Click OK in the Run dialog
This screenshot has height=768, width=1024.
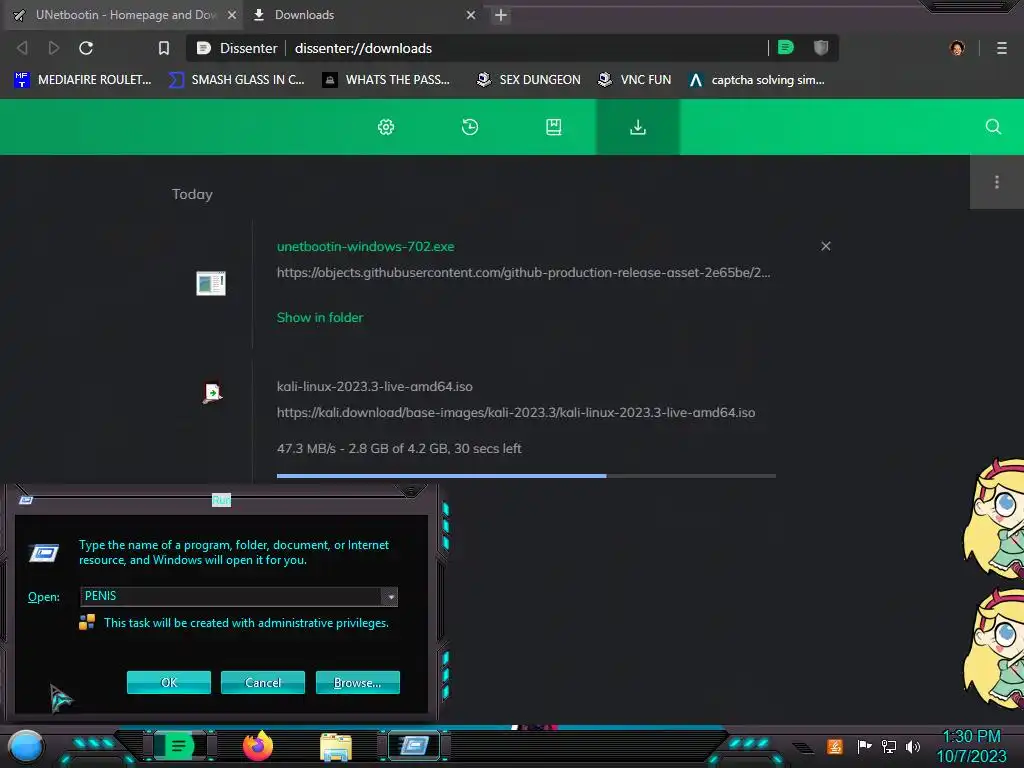168,682
